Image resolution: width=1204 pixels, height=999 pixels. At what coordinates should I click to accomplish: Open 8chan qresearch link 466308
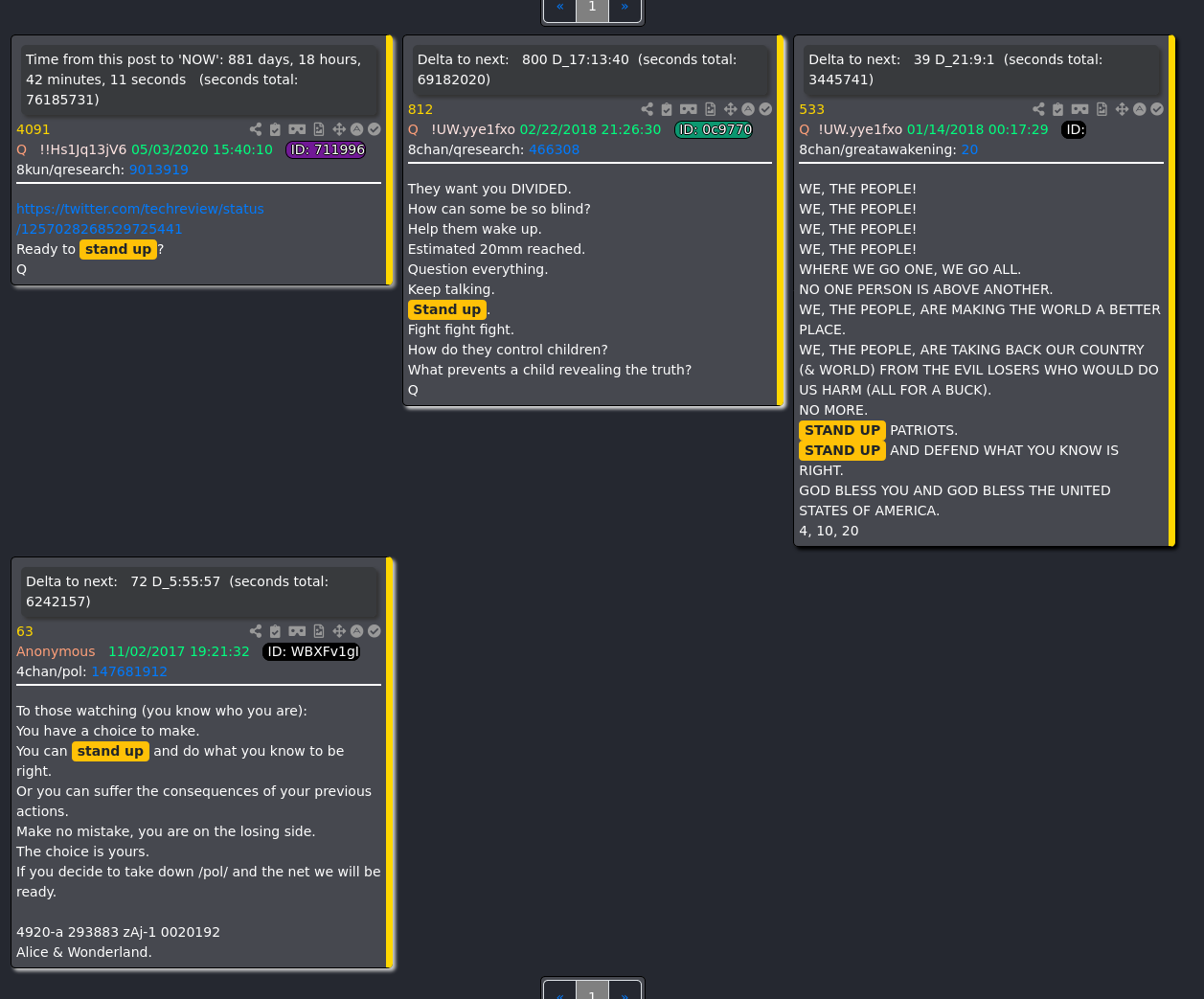554,149
